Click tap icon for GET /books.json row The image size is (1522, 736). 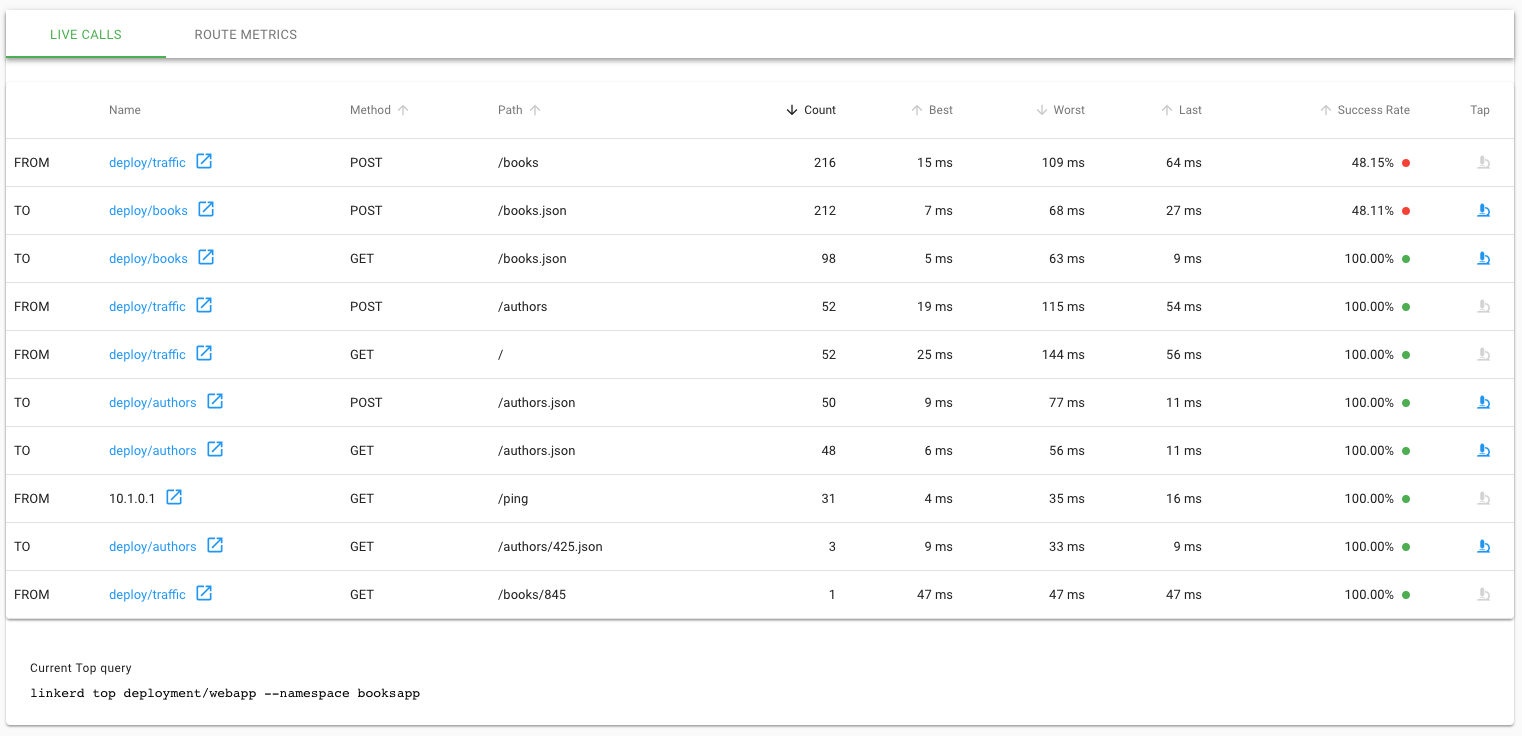point(1484,258)
